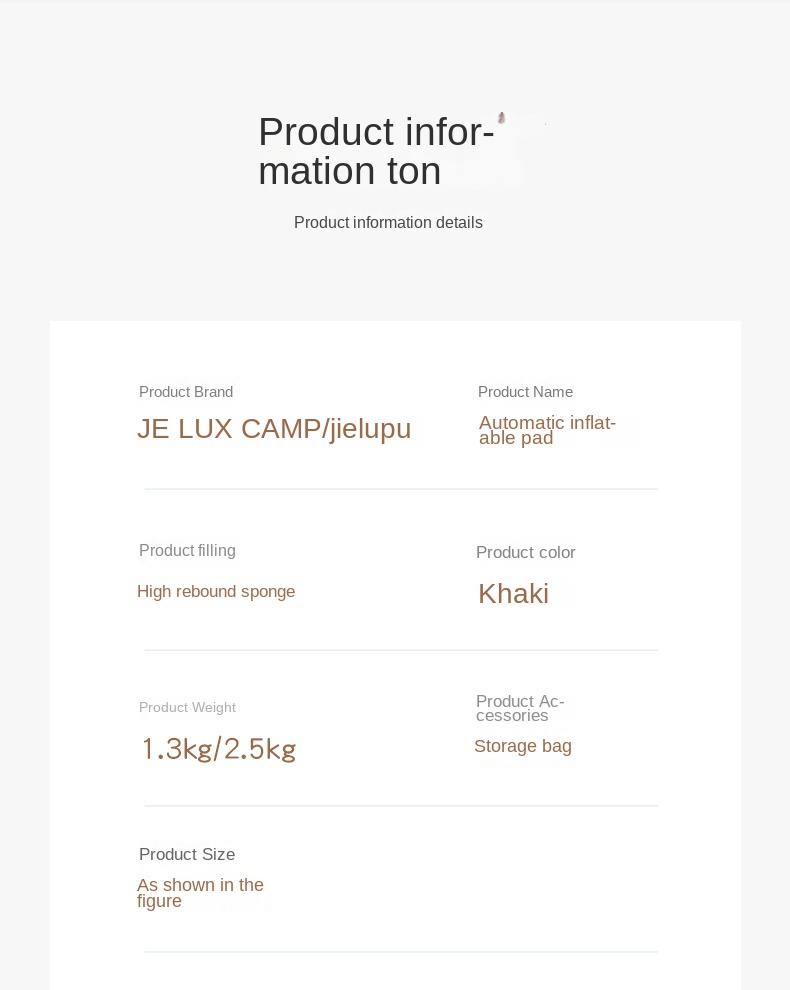Select the 1.3kg/2.5kg weight value
790x990 pixels.
click(218, 749)
